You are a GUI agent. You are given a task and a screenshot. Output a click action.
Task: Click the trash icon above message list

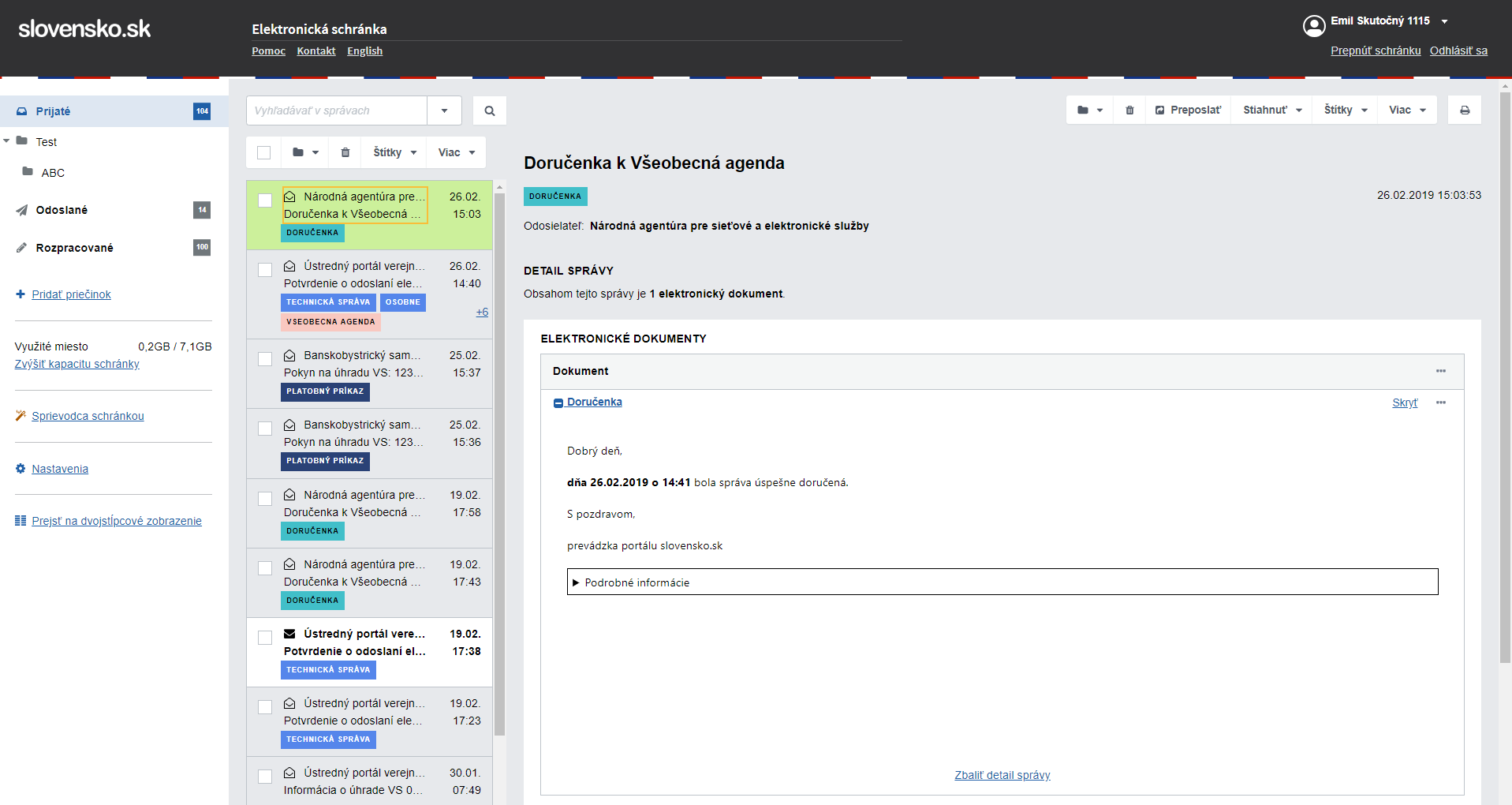click(345, 153)
